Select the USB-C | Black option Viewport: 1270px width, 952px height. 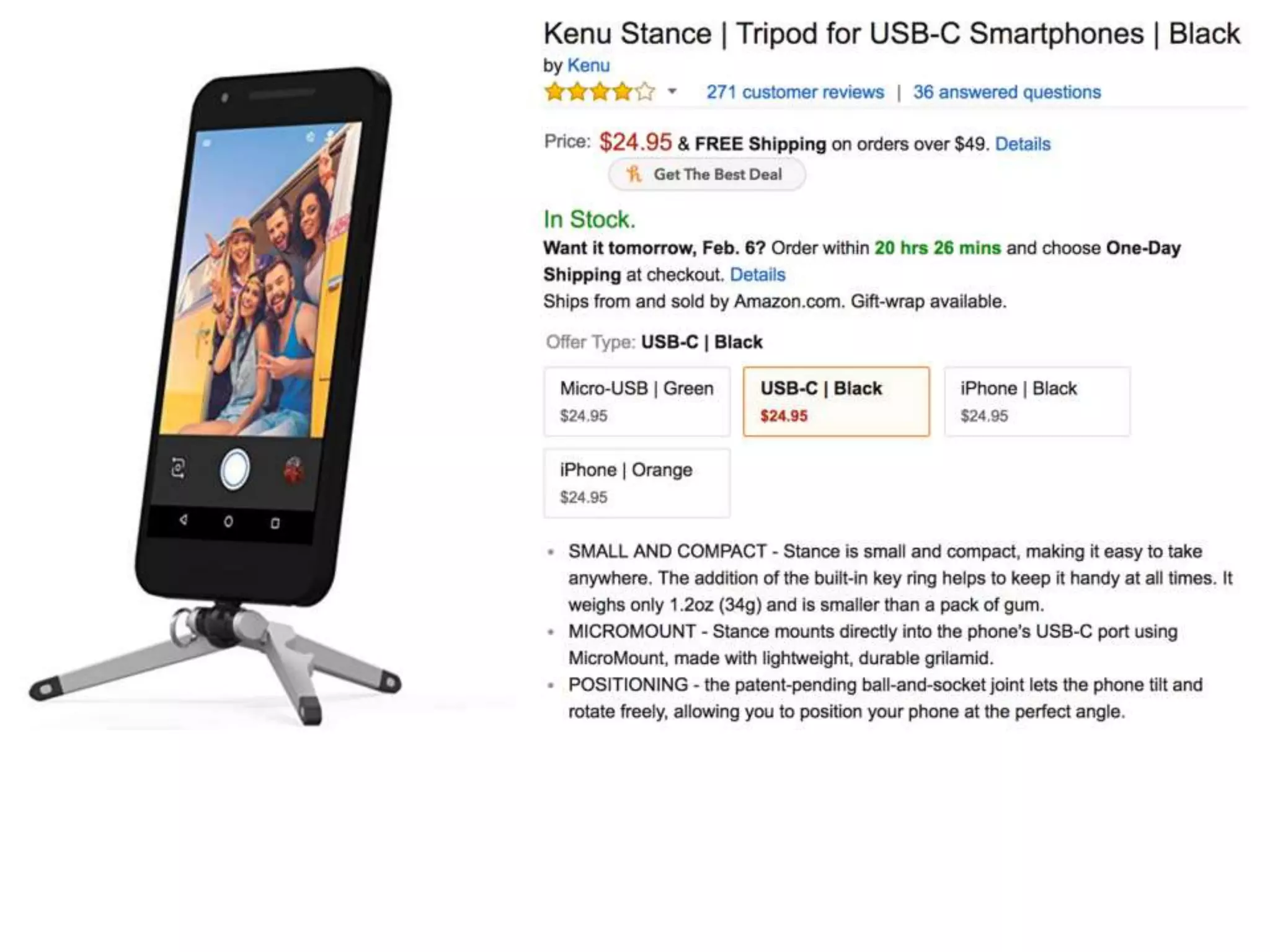(837, 402)
